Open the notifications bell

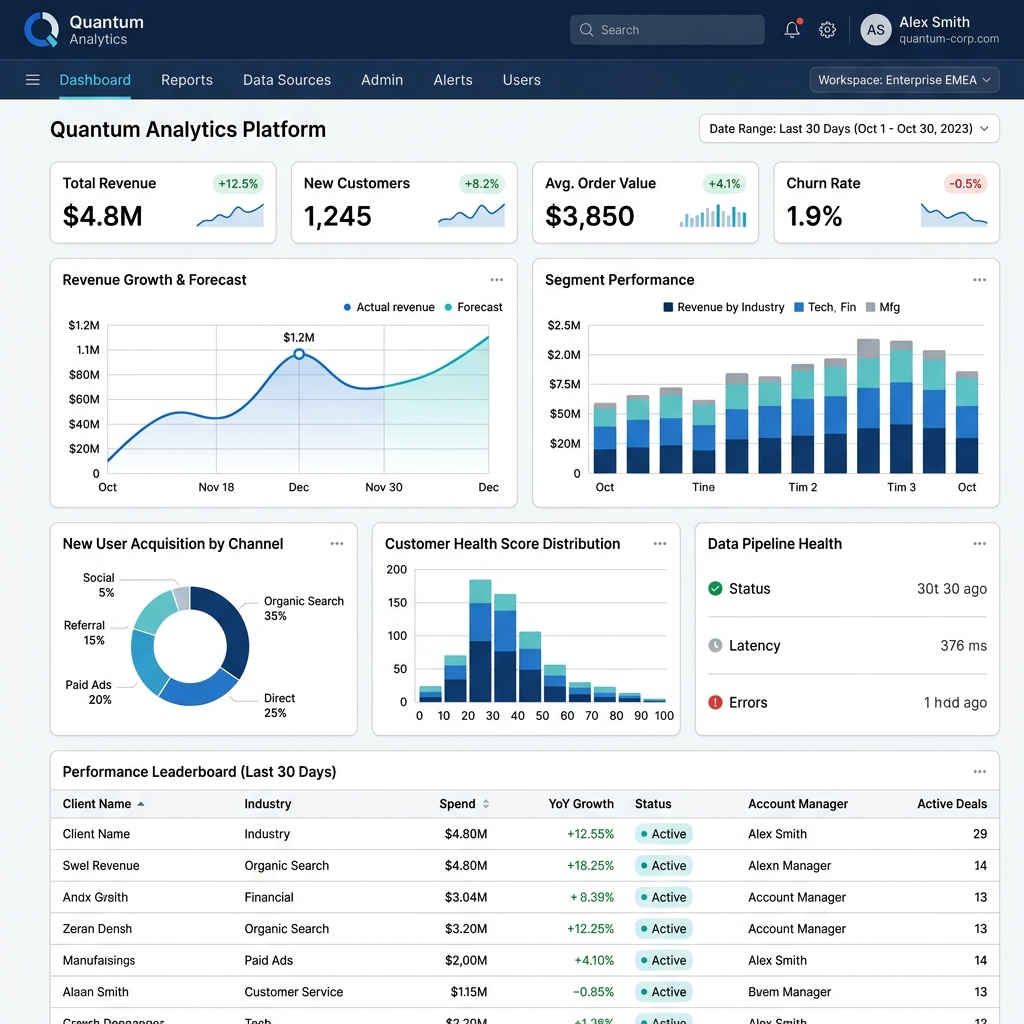[792, 29]
